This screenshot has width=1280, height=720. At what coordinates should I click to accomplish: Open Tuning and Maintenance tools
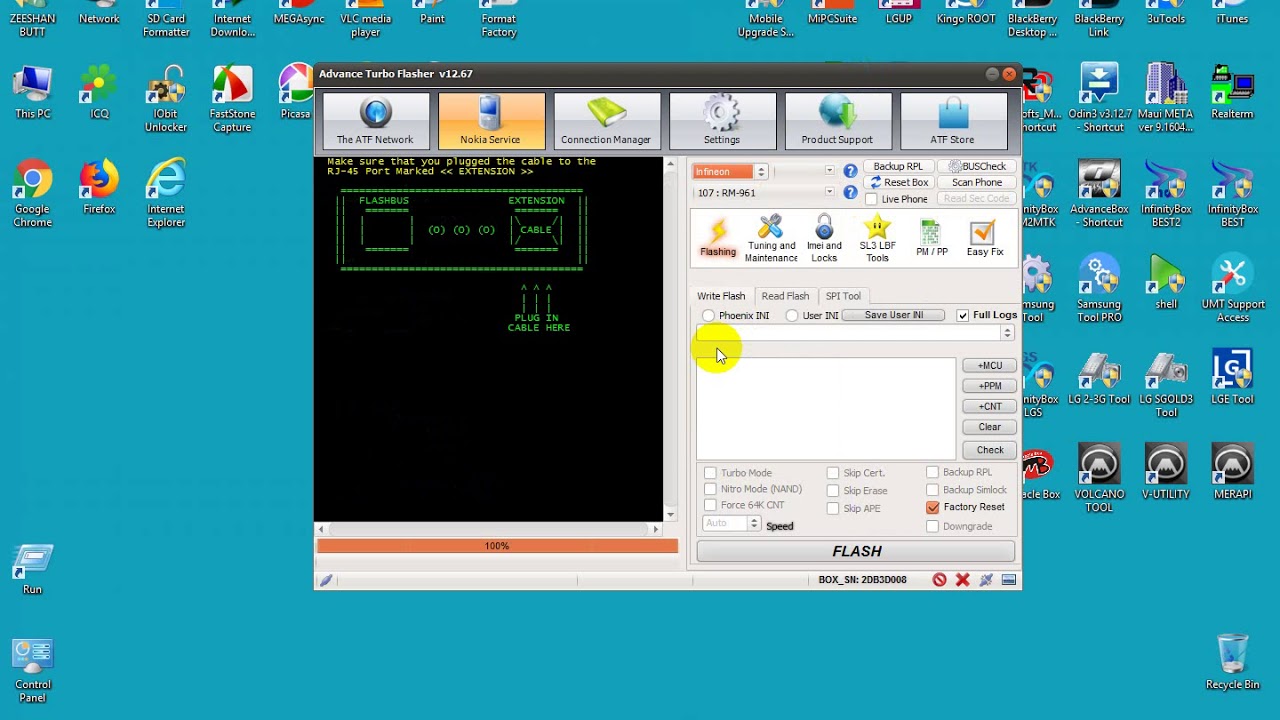(x=771, y=239)
